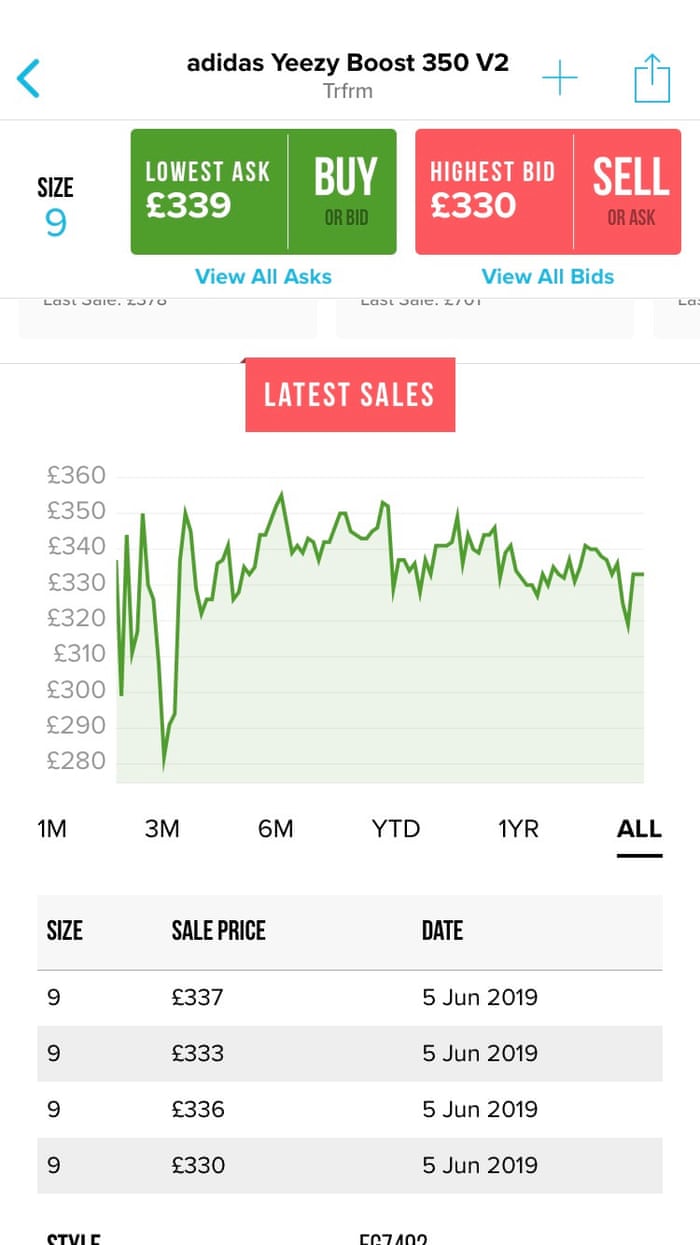
Task: Select the £337 sale row
Action: point(349,997)
